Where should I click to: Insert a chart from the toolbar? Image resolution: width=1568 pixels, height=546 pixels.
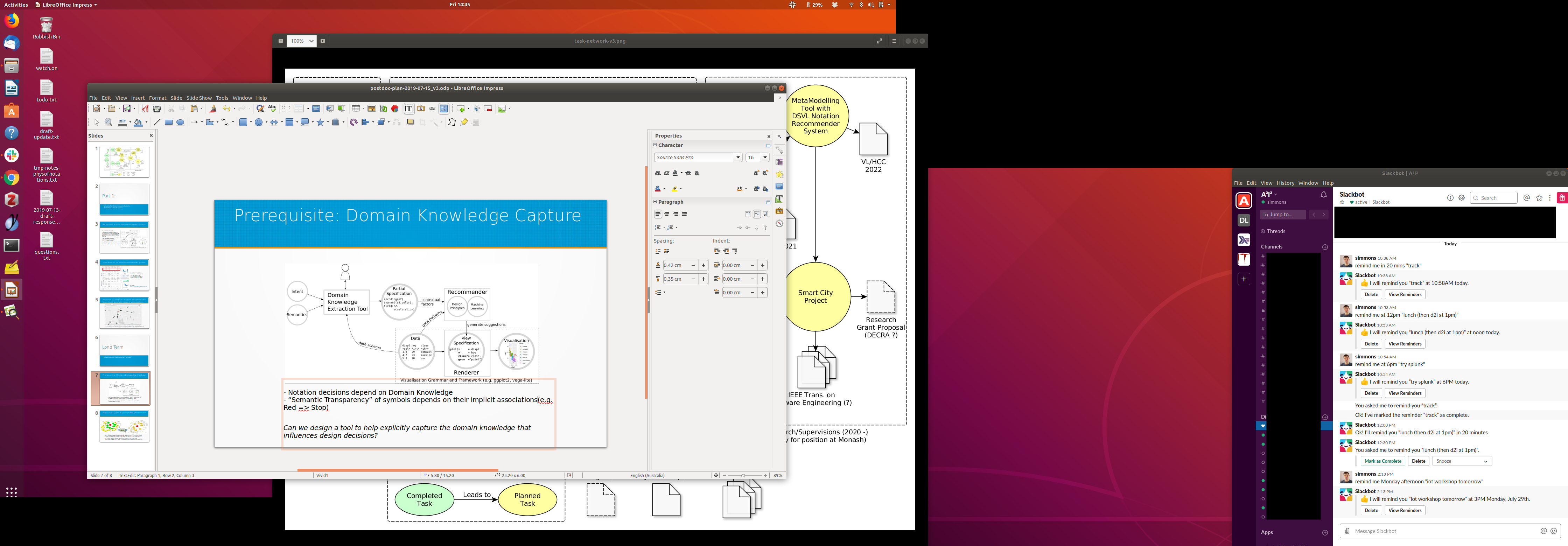pyautogui.click(x=395, y=108)
